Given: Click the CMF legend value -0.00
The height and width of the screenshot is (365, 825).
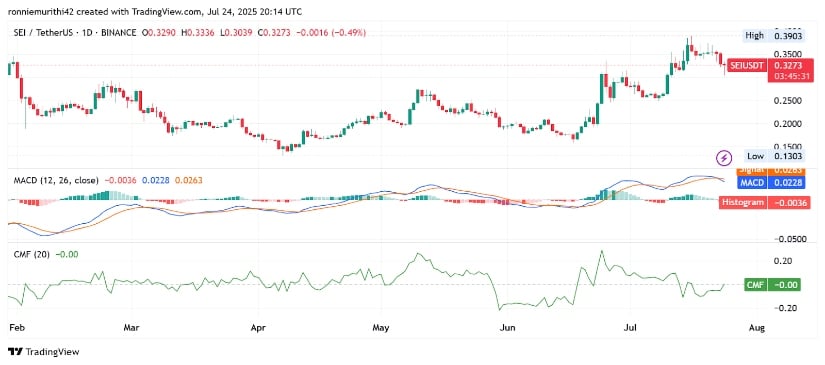Looking at the screenshot, I should click(x=67, y=255).
